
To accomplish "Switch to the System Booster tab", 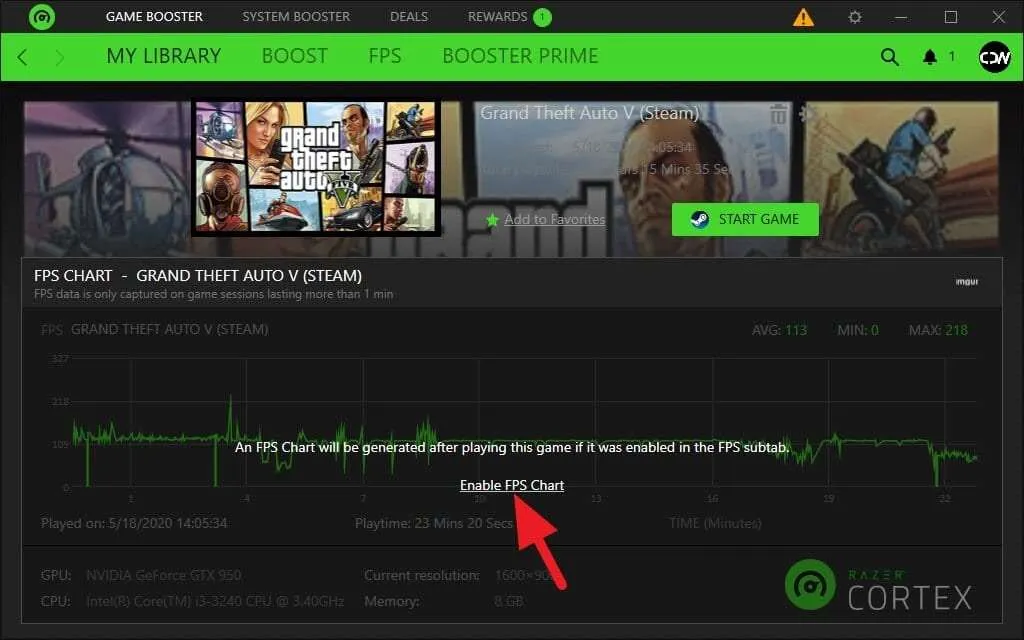I will [296, 16].
